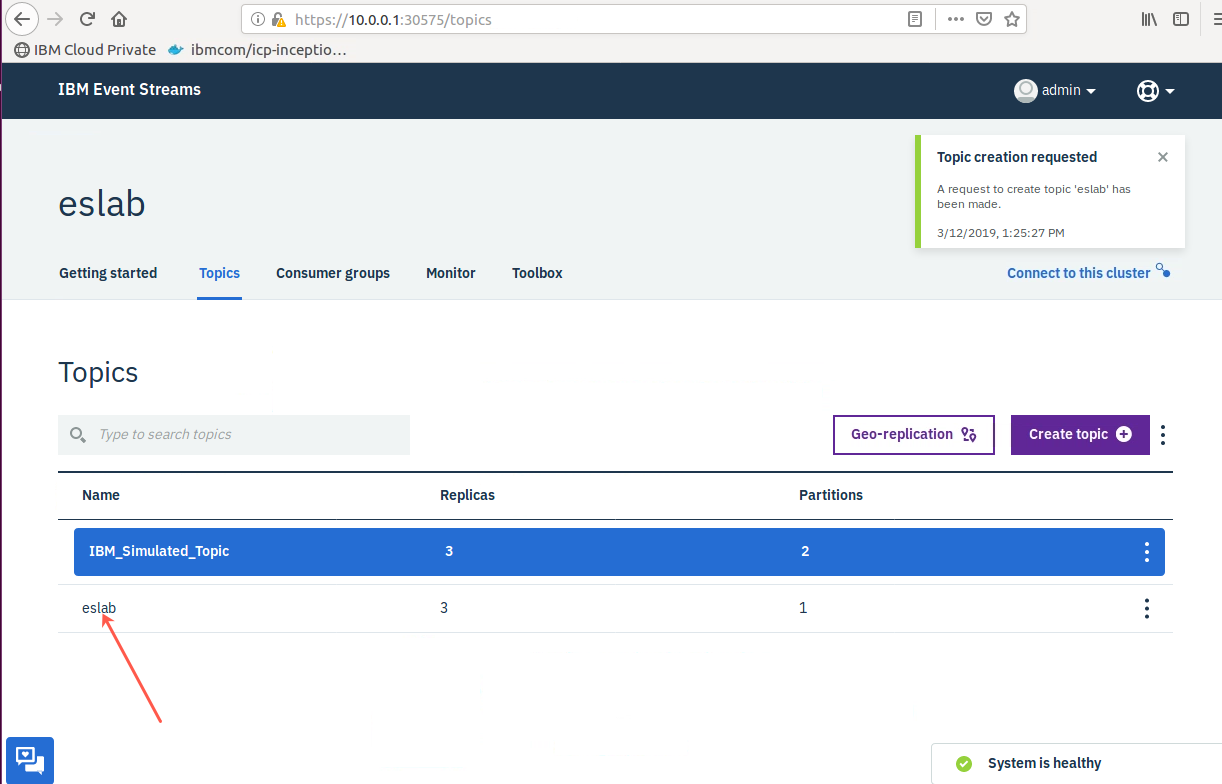Switch to the Monitor tab

[x=451, y=273]
